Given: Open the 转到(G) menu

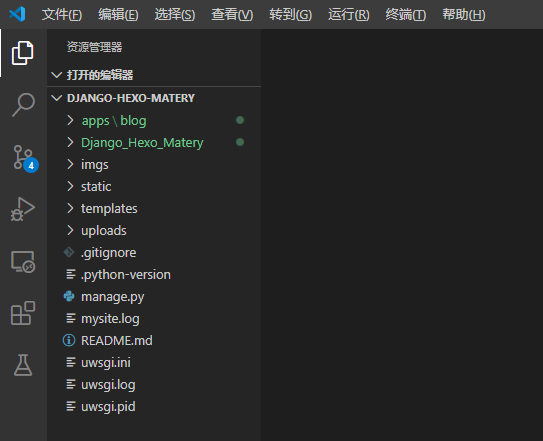Looking at the screenshot, I should point(291,15).
